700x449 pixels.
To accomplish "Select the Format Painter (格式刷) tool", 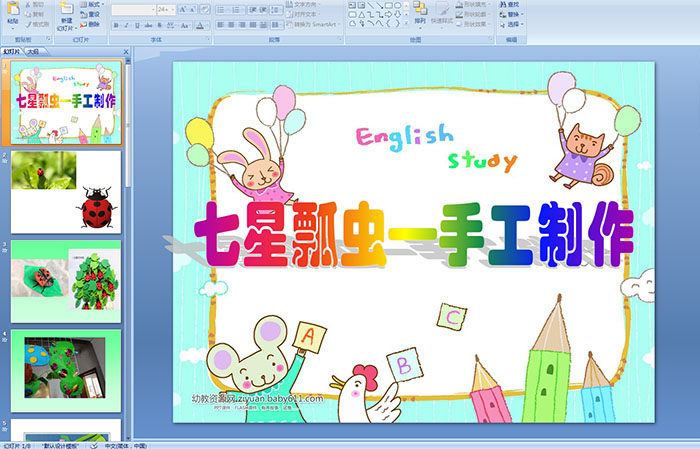I will click(37, 25).
